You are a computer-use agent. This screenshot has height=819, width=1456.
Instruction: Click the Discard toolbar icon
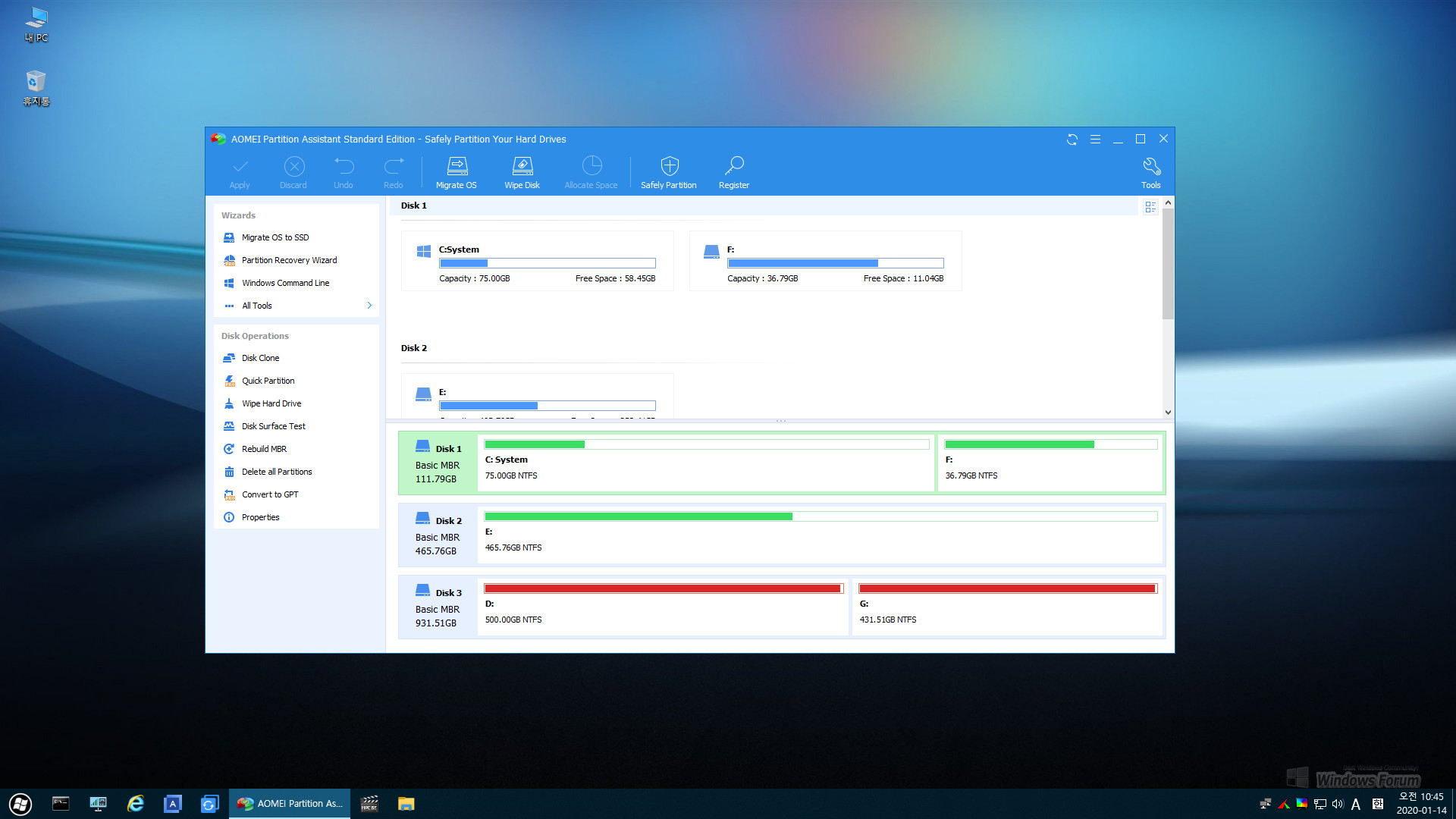[x=294, y=166]
